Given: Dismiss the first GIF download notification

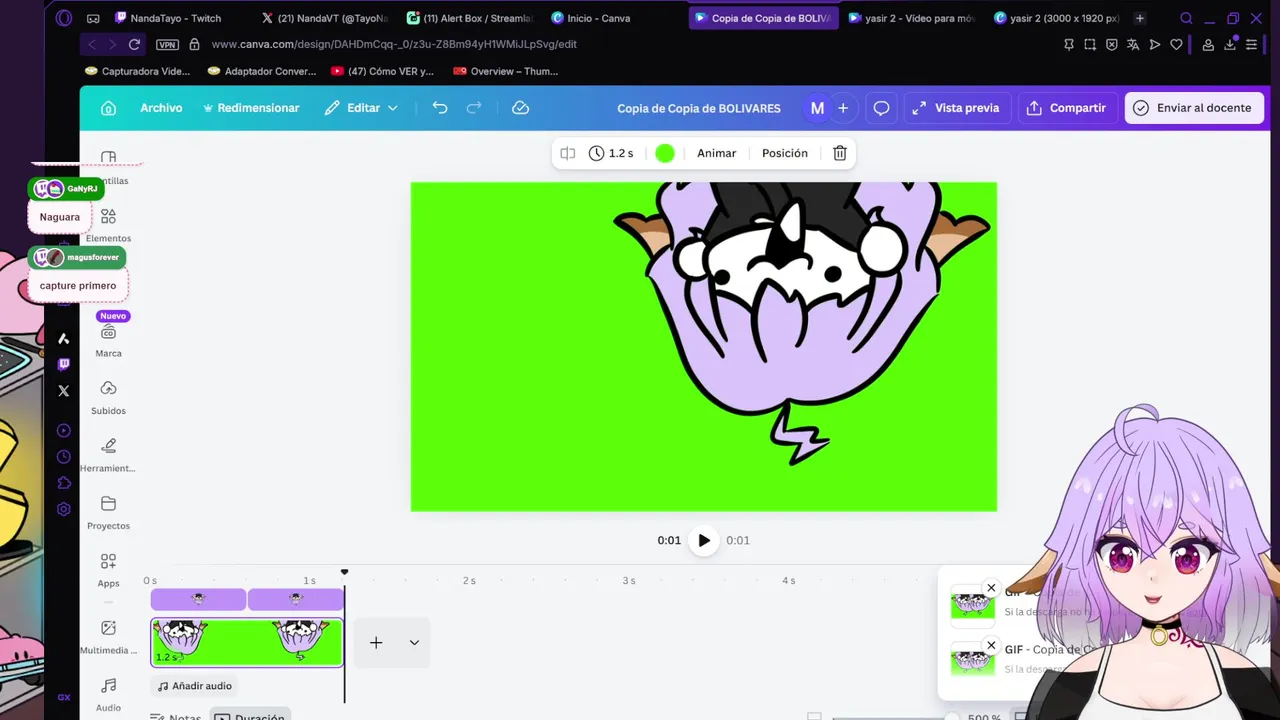Looking at the screenshot, I should click(991, 588).
